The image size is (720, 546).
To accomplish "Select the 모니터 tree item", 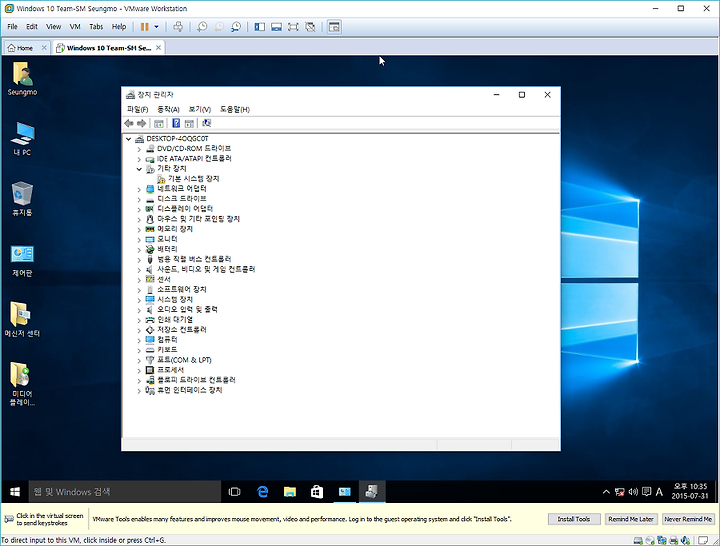I will tap(167, 239).
